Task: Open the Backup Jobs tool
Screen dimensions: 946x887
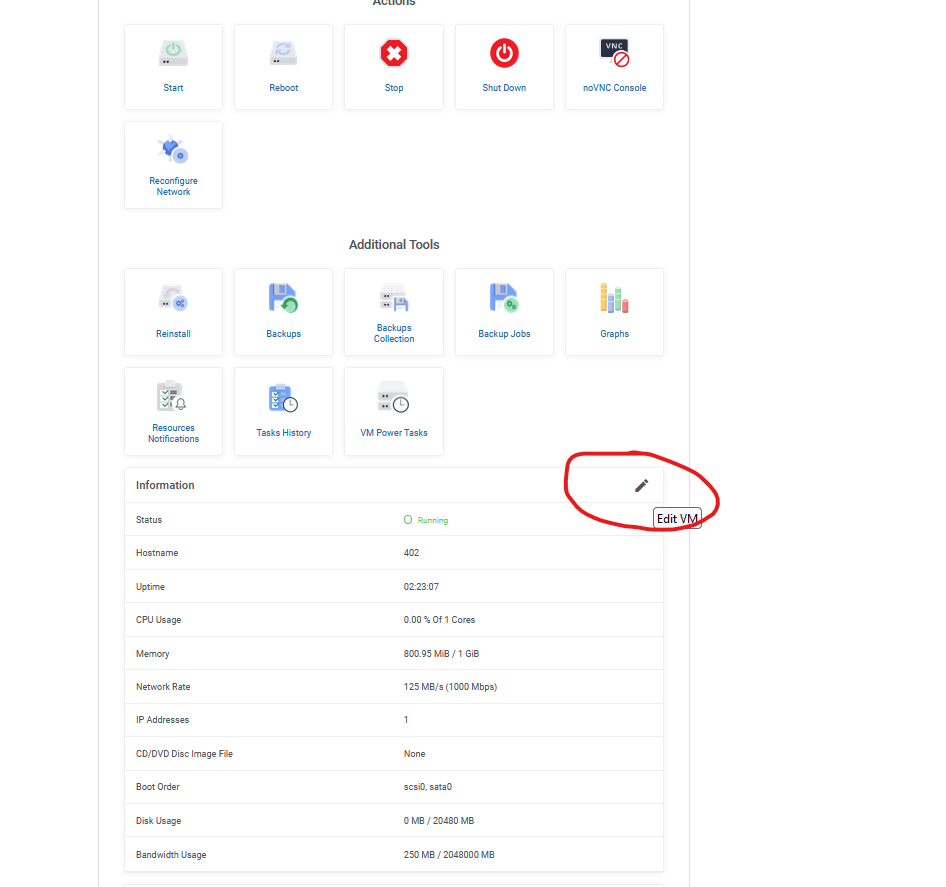Action: point(504,298)
